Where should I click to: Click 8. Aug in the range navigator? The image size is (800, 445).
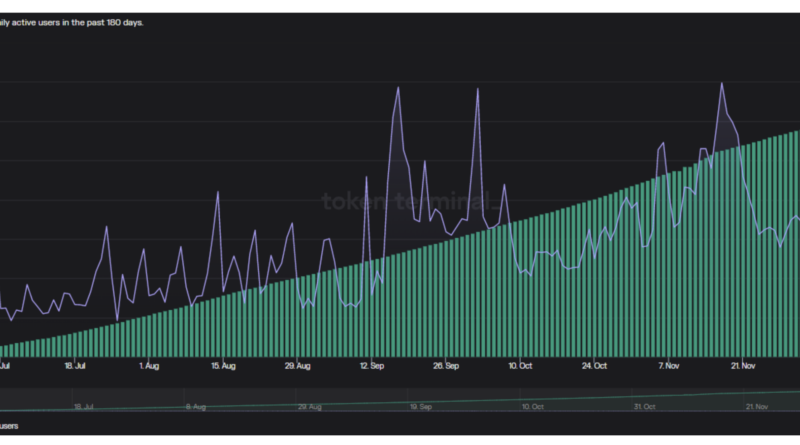pyautogui.click(x=194, y=407)
